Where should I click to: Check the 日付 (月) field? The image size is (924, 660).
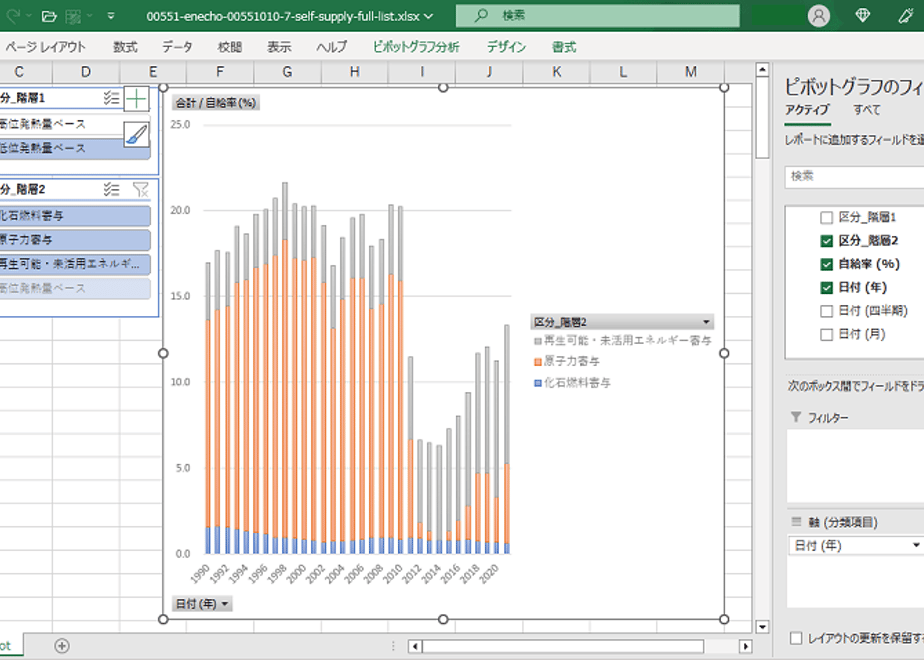pyautogui.click(x=827, y=334)
